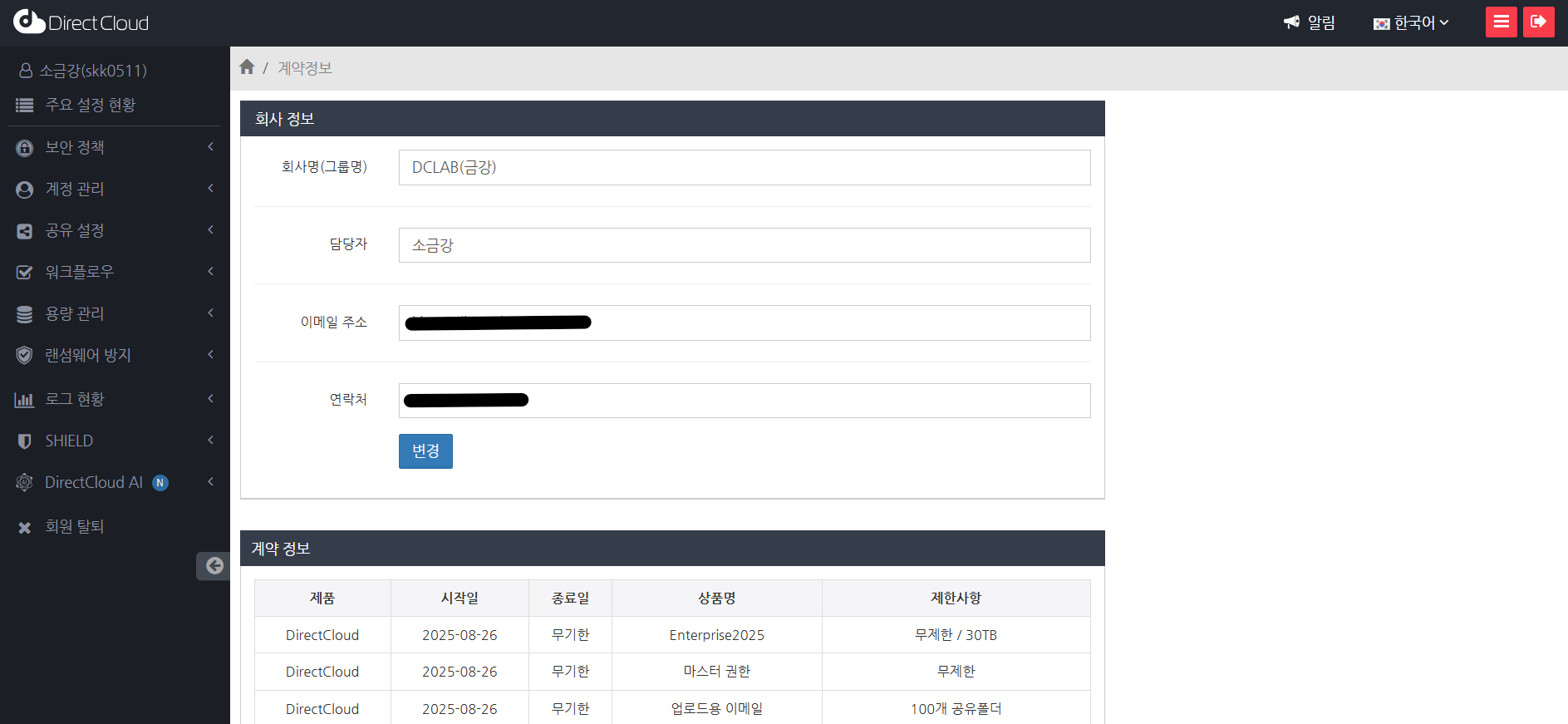This screenshot has height=724, width=1568.
Task: Click the SHIELD icon in sidebar
Action: [x=25, y=441]
